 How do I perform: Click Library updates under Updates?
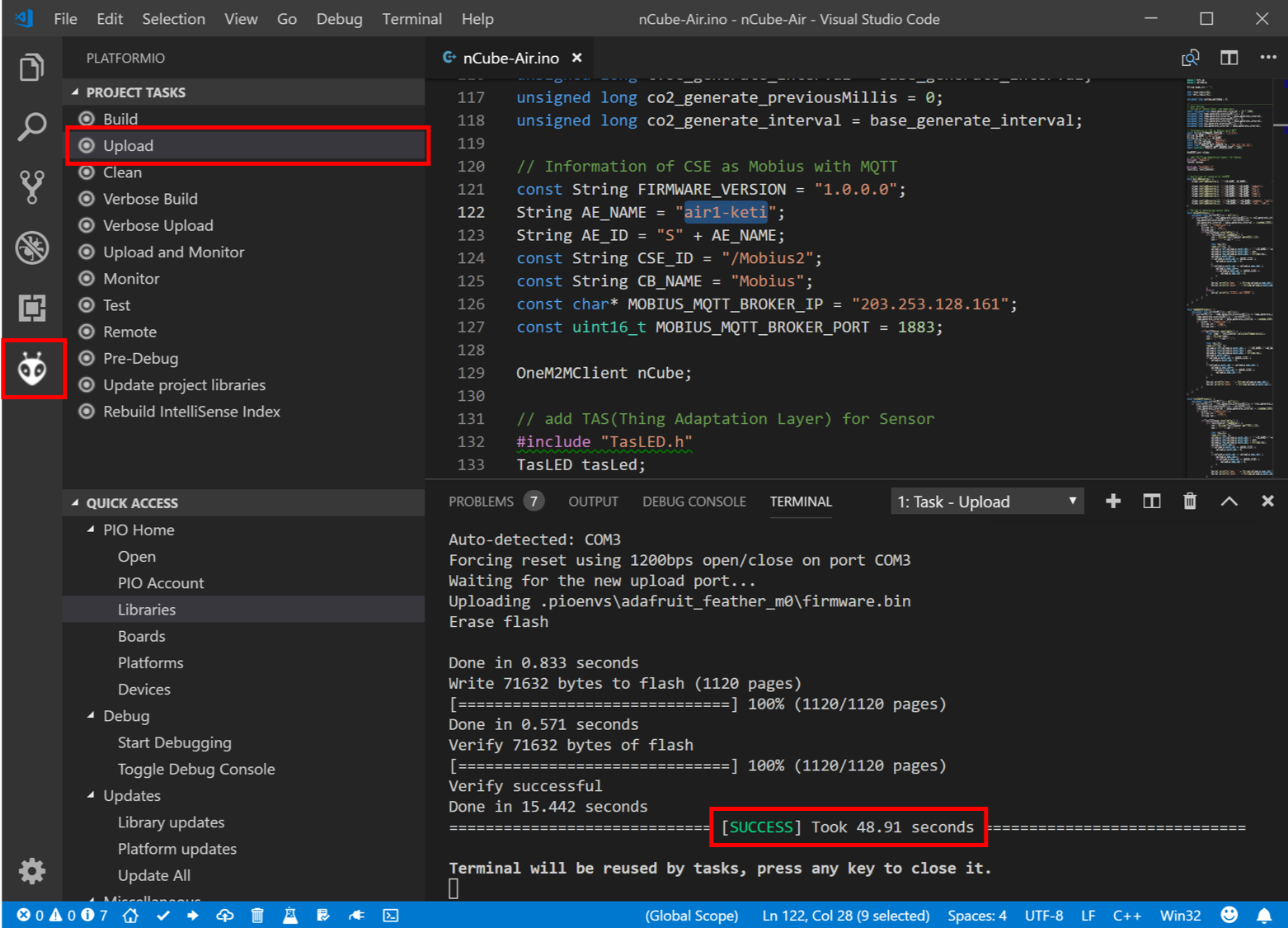[x=245, y=822]
